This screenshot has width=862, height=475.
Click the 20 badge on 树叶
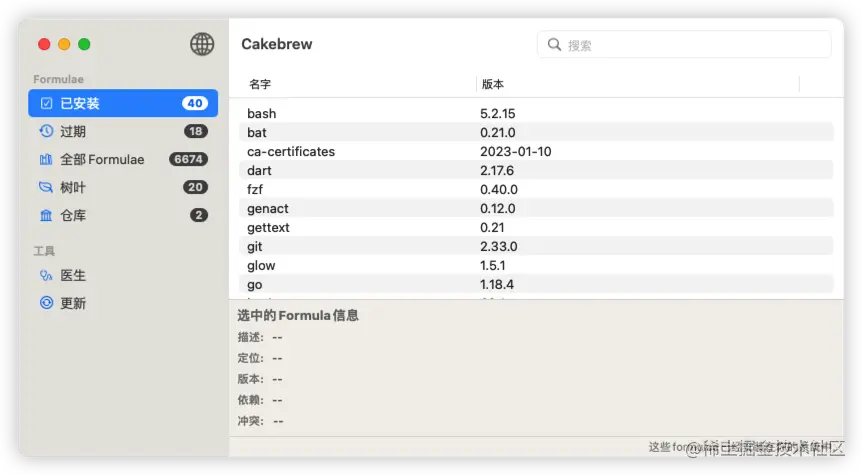[x=195, y=187]
